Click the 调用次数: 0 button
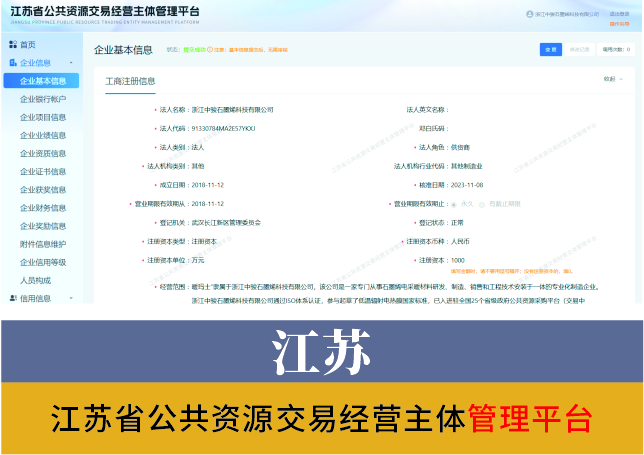 [616, 50]
